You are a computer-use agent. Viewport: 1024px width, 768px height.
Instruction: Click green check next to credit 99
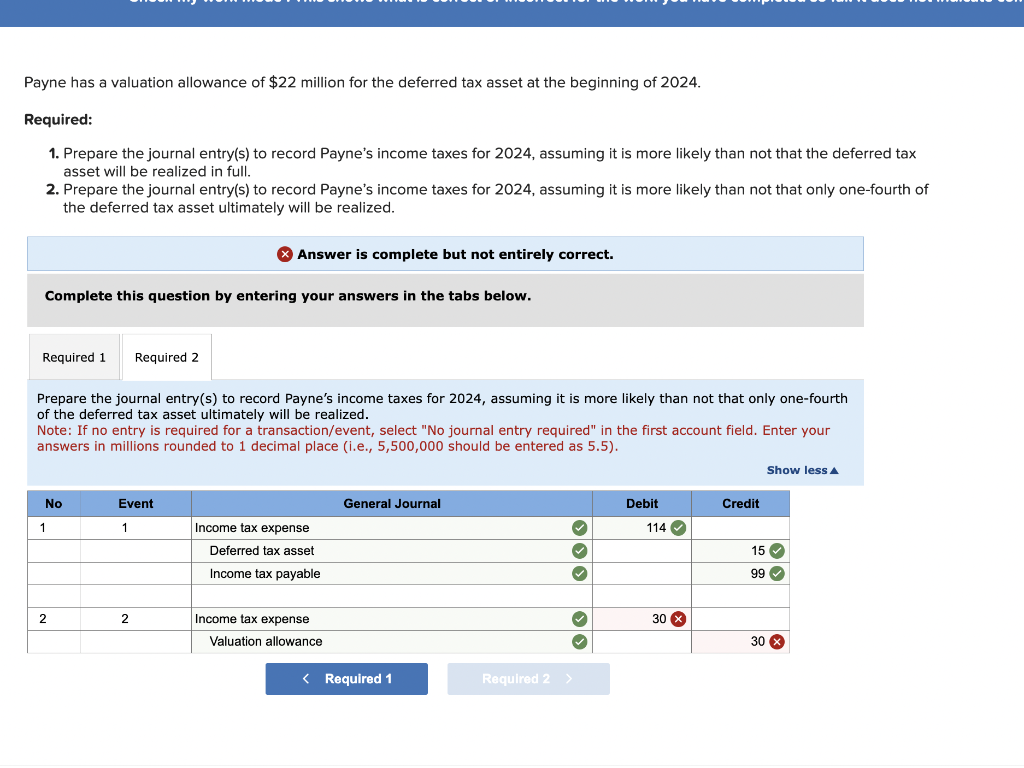tap(776, 573)
